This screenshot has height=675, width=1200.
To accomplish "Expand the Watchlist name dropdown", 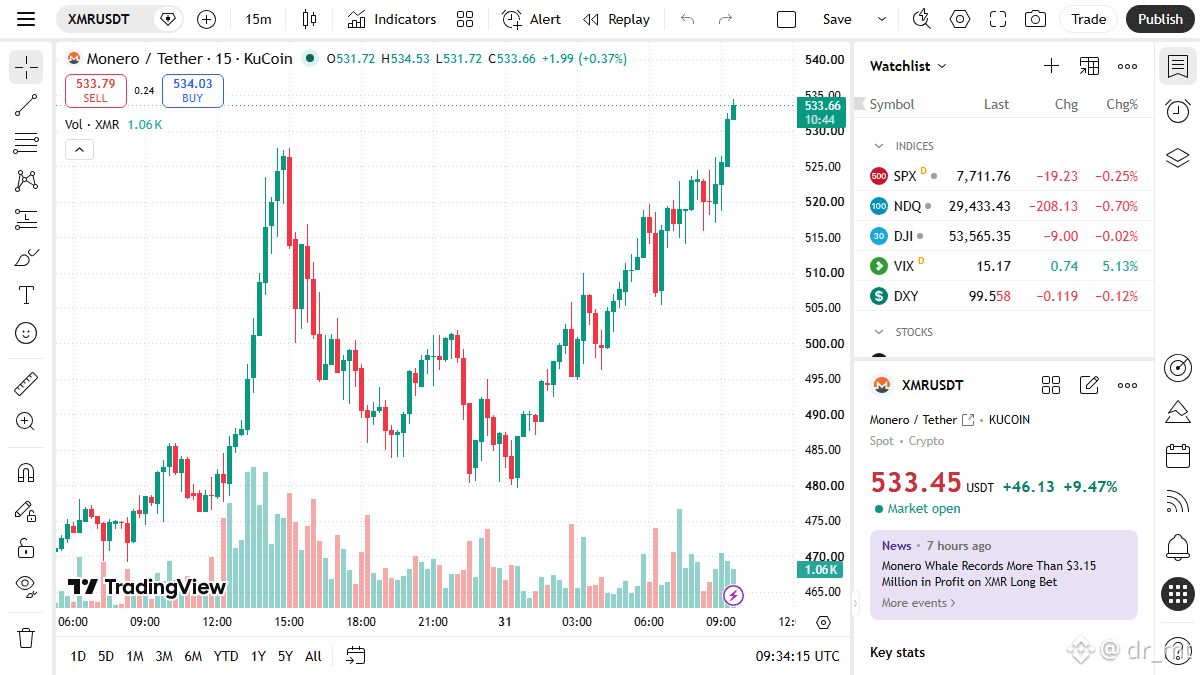I will tap(908, 66).
